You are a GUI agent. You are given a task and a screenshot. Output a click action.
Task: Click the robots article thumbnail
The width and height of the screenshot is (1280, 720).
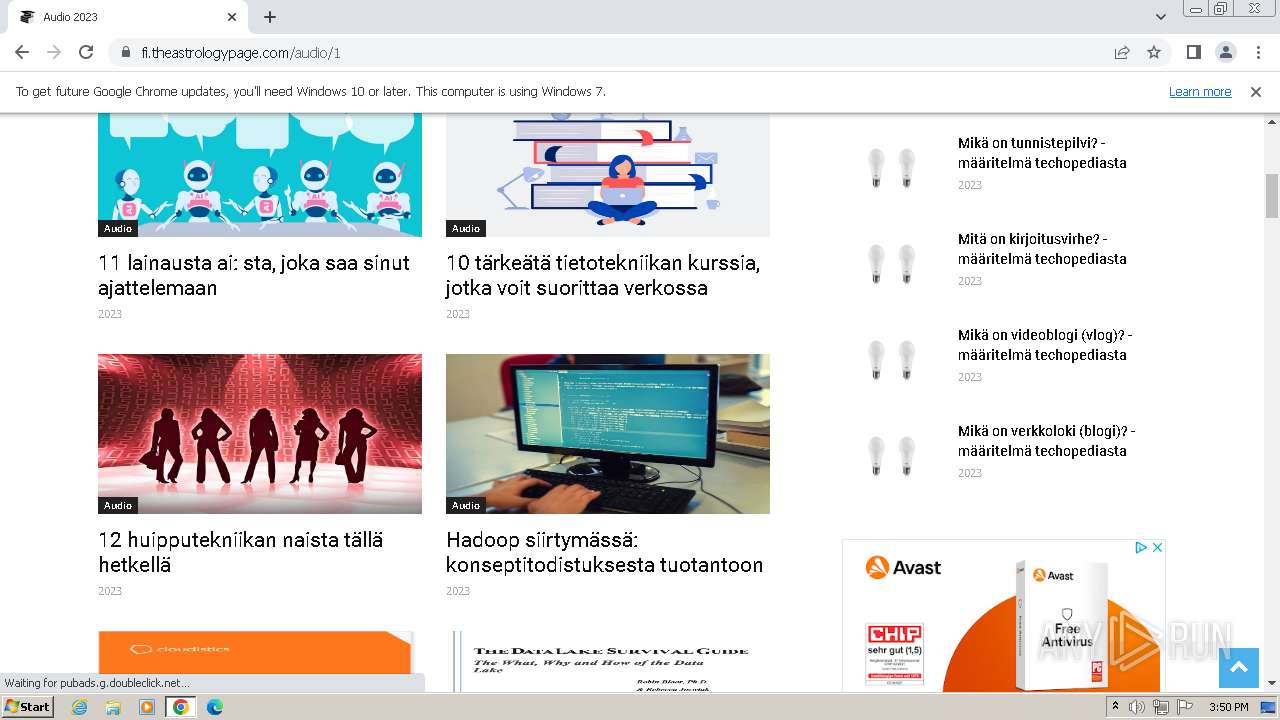point(260,174)
